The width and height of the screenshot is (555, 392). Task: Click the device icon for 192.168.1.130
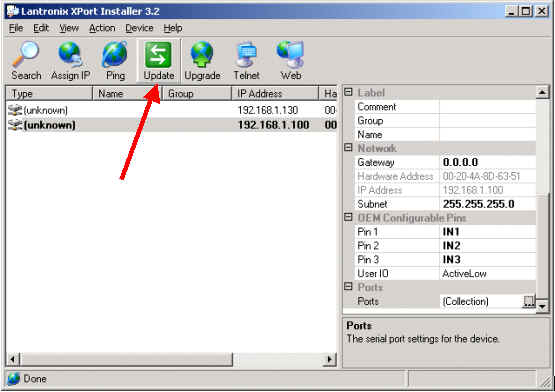point(15,110)
